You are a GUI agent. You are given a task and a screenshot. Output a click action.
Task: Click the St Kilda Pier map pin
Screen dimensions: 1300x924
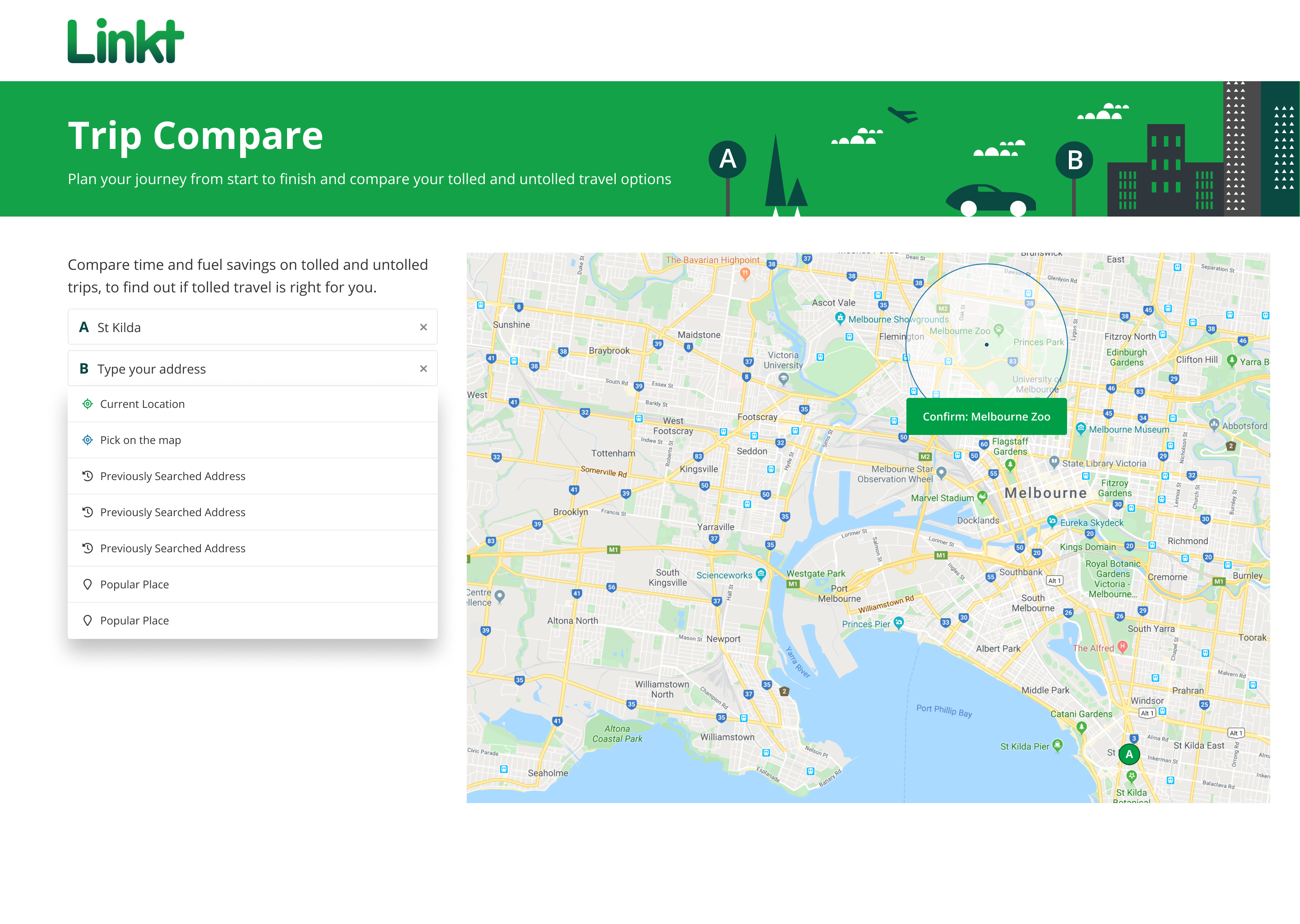click(1058, 745)
